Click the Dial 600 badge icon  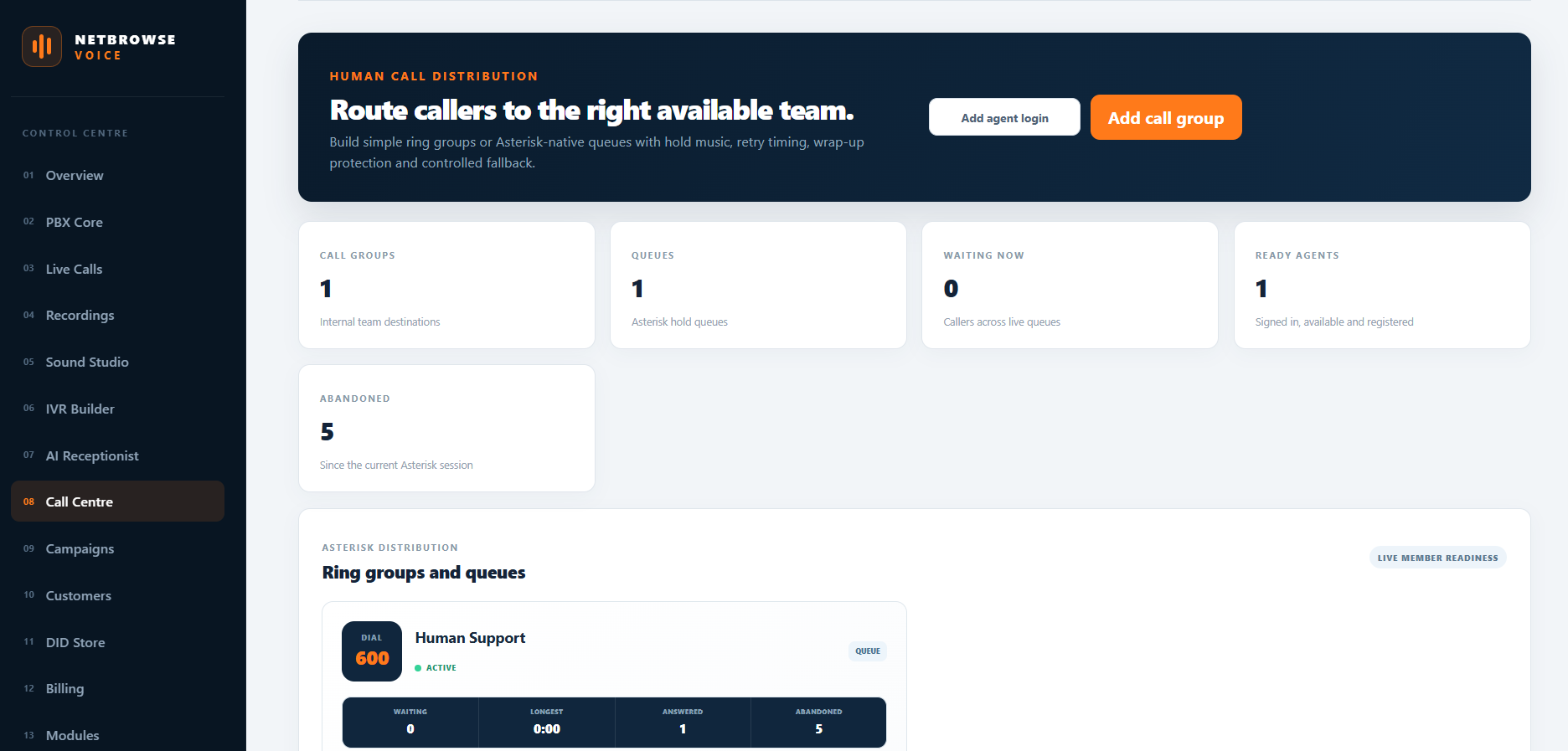pyautogui.click(x=372, y=651)
